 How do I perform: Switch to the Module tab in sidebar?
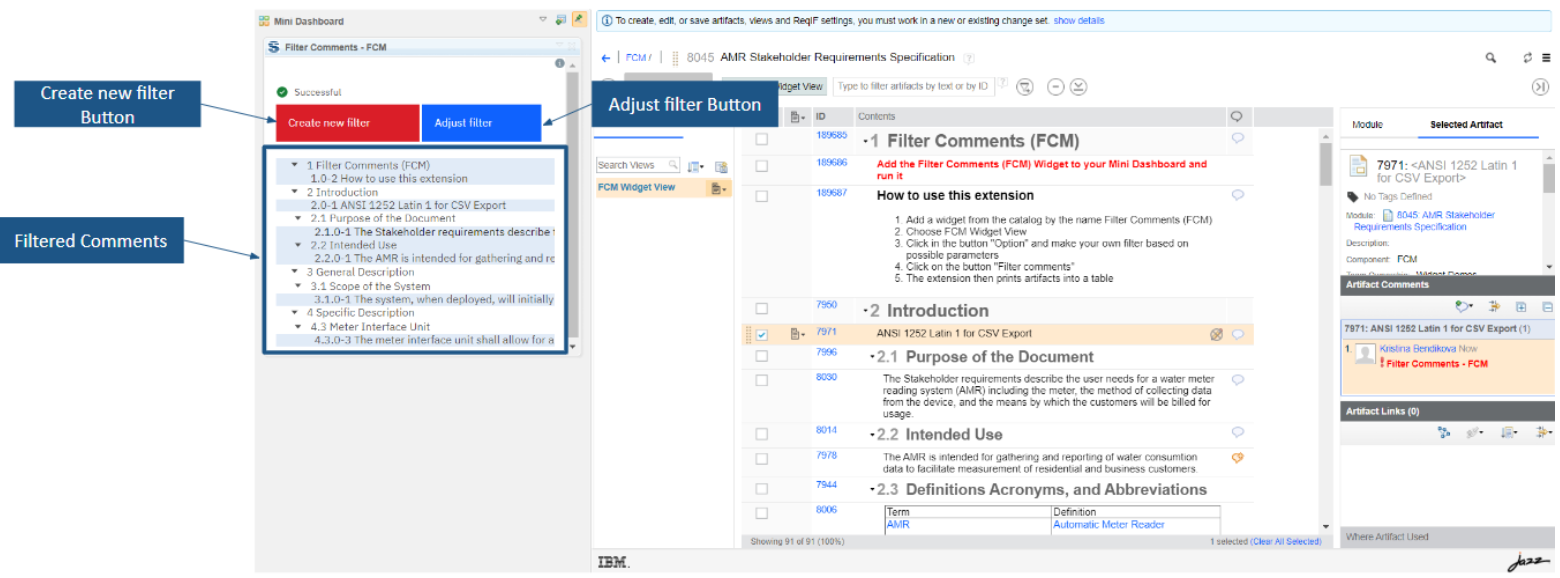click(1367, 125)
